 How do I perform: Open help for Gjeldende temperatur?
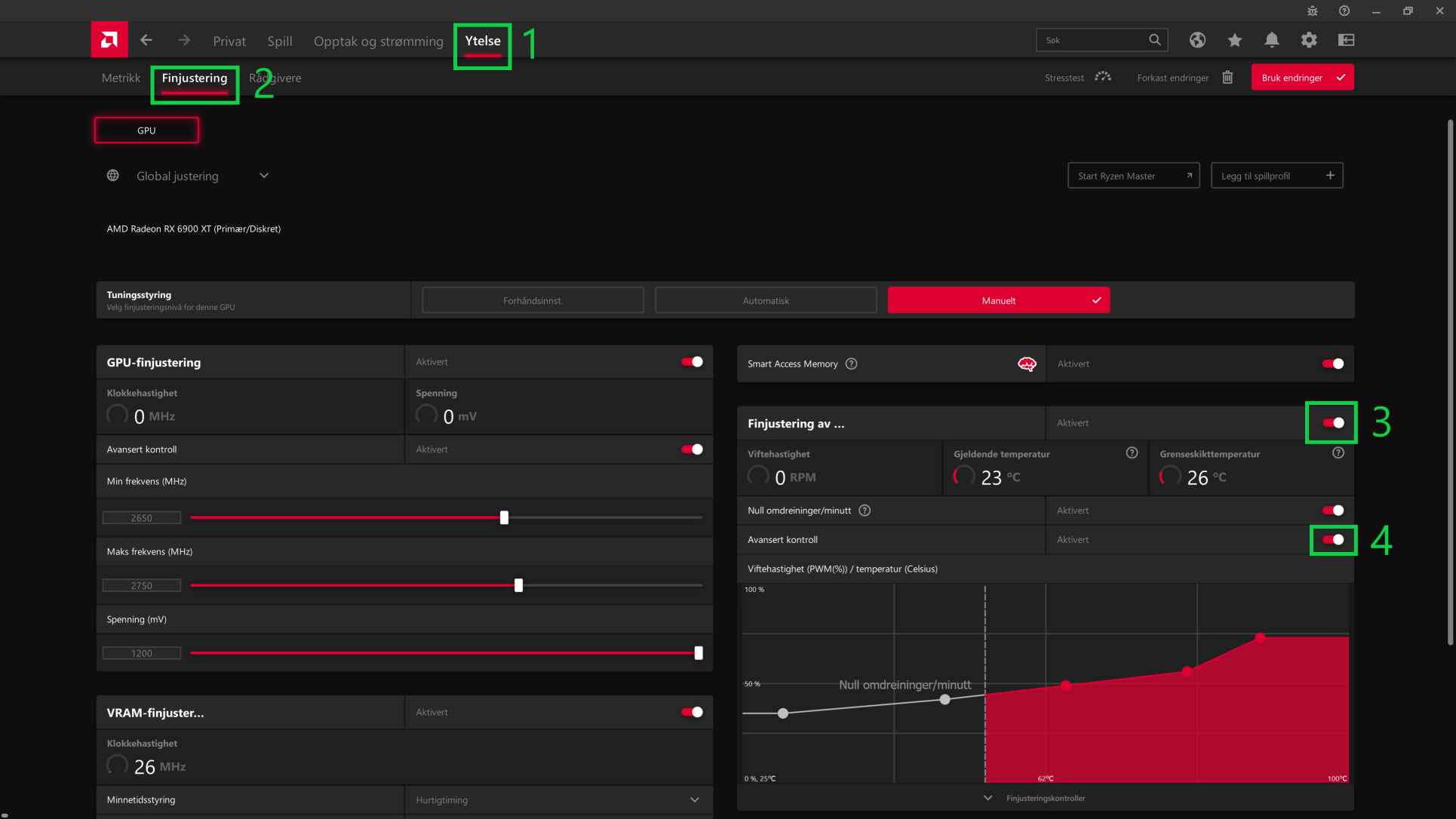point(1132,452)
